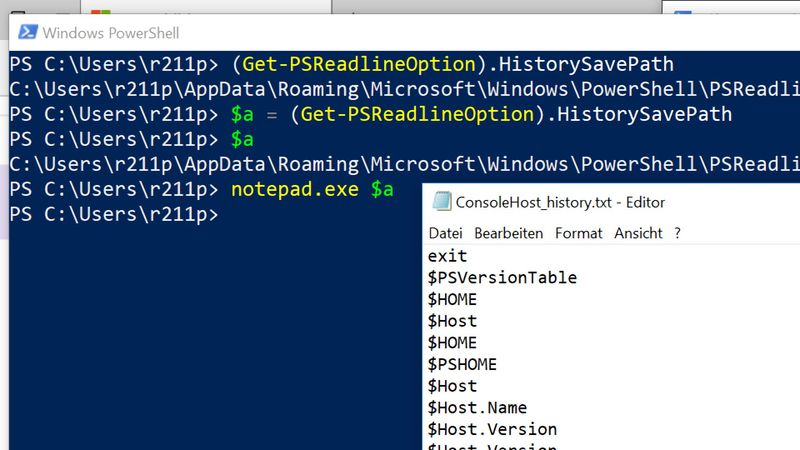Click the $PSVersionTable line in Editor
Screen dimensions: 800x450
502,278
